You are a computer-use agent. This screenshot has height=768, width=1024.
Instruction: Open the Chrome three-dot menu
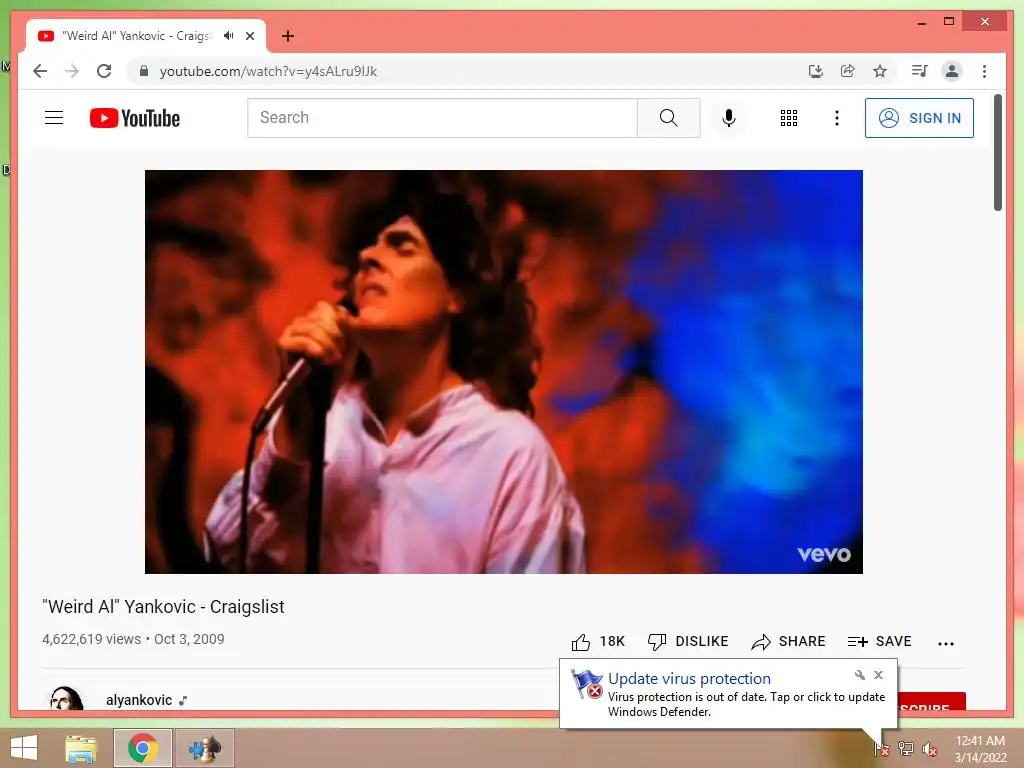(984, 71)
